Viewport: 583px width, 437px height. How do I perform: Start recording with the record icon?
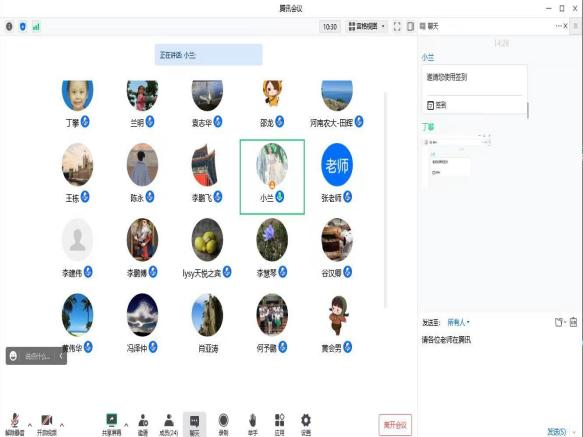[x=223, y=424]
